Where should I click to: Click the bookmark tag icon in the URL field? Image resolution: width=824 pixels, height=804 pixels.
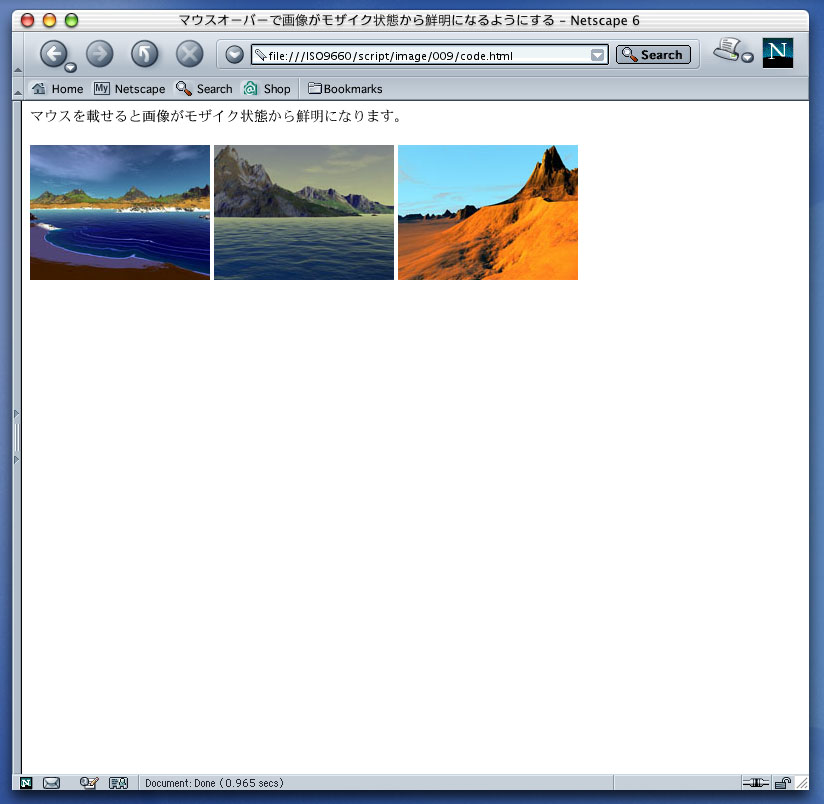[x=261, y=54]
